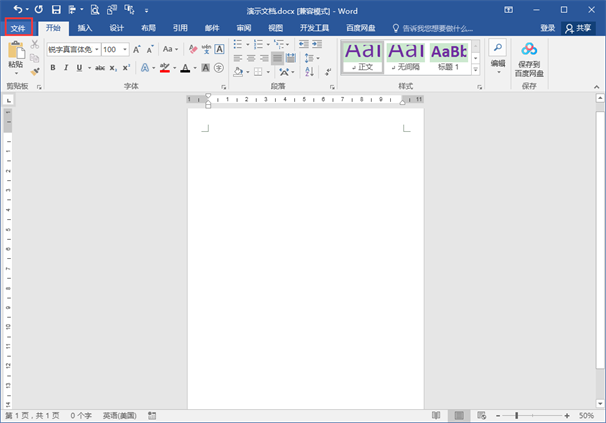Open the 文件 (File) tab
Viewport: 606px width, 423px height.
(x=18, y=28)
